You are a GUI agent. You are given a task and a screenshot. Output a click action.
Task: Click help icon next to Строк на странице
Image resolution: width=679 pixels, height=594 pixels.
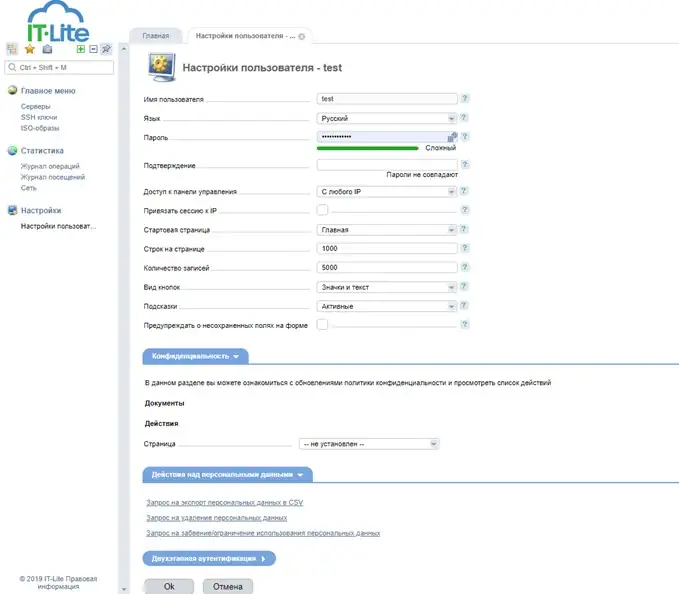pos(465,248)
